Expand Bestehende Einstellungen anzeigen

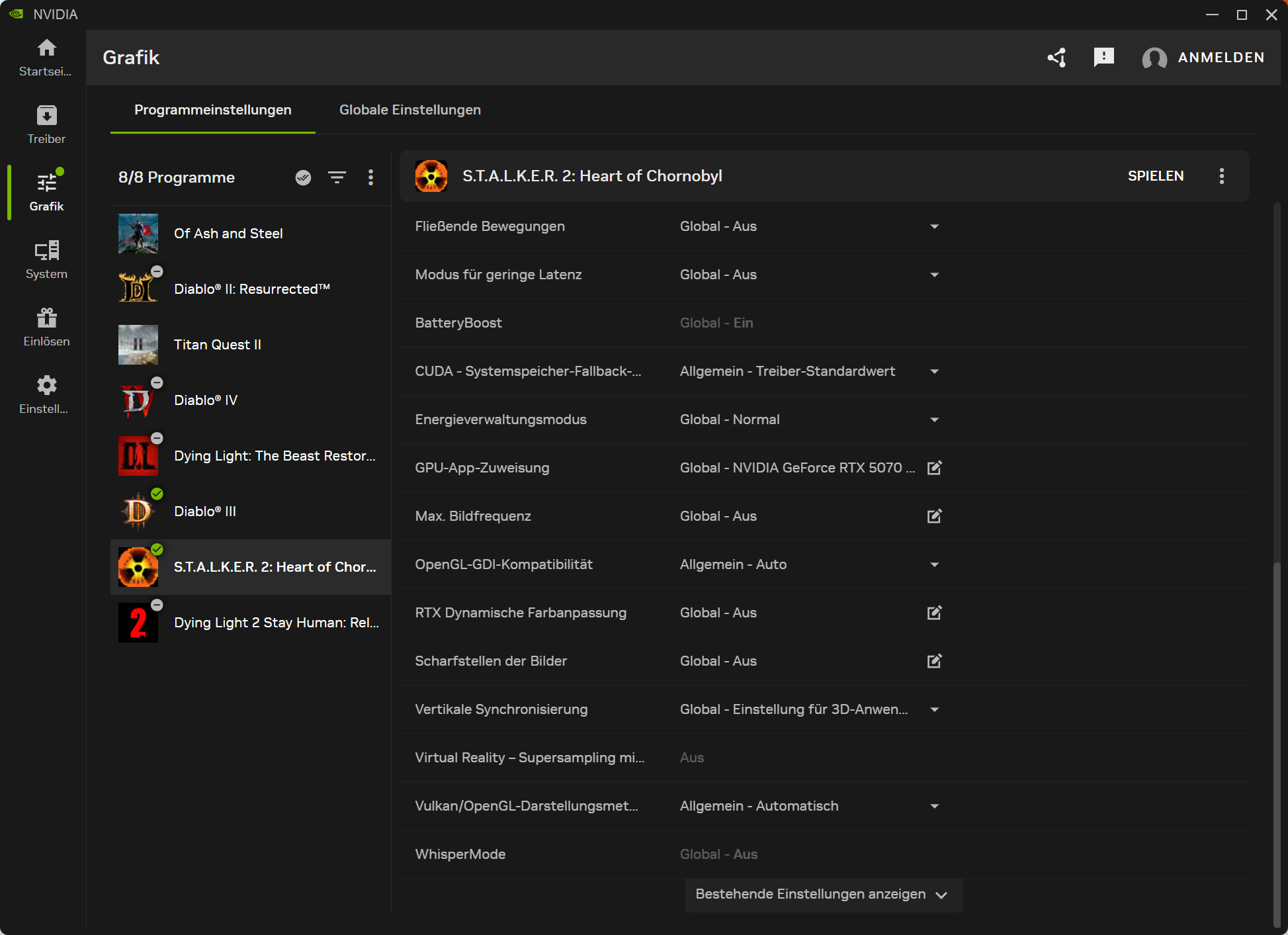click(x=823, y=895)
